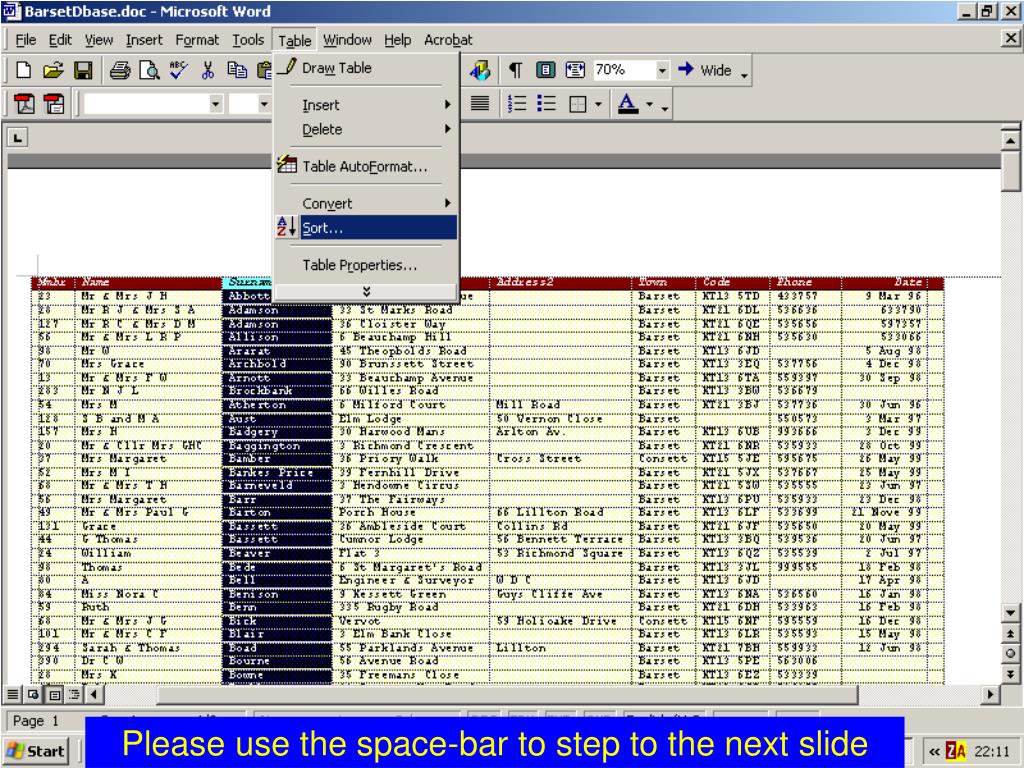Open the File menu
The height and width of the screenshot is (768, 1024).
pyautogui.click(x=25, y=40)
